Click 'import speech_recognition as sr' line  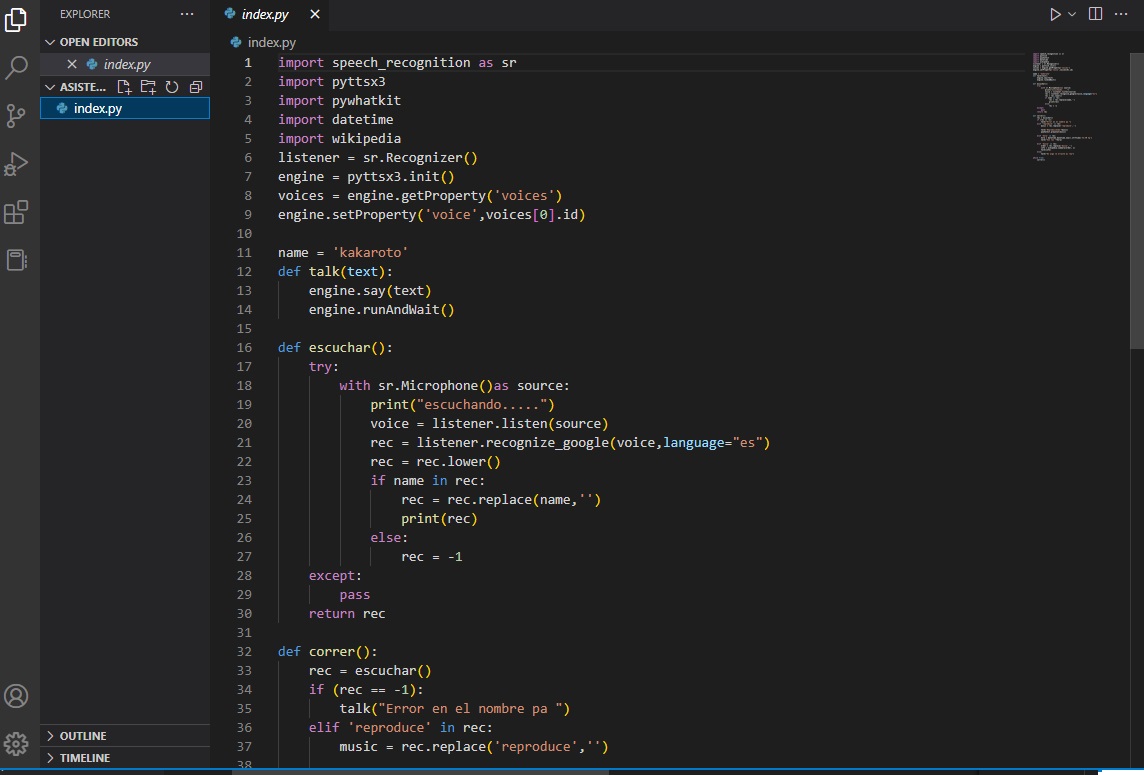pos(397,63)
